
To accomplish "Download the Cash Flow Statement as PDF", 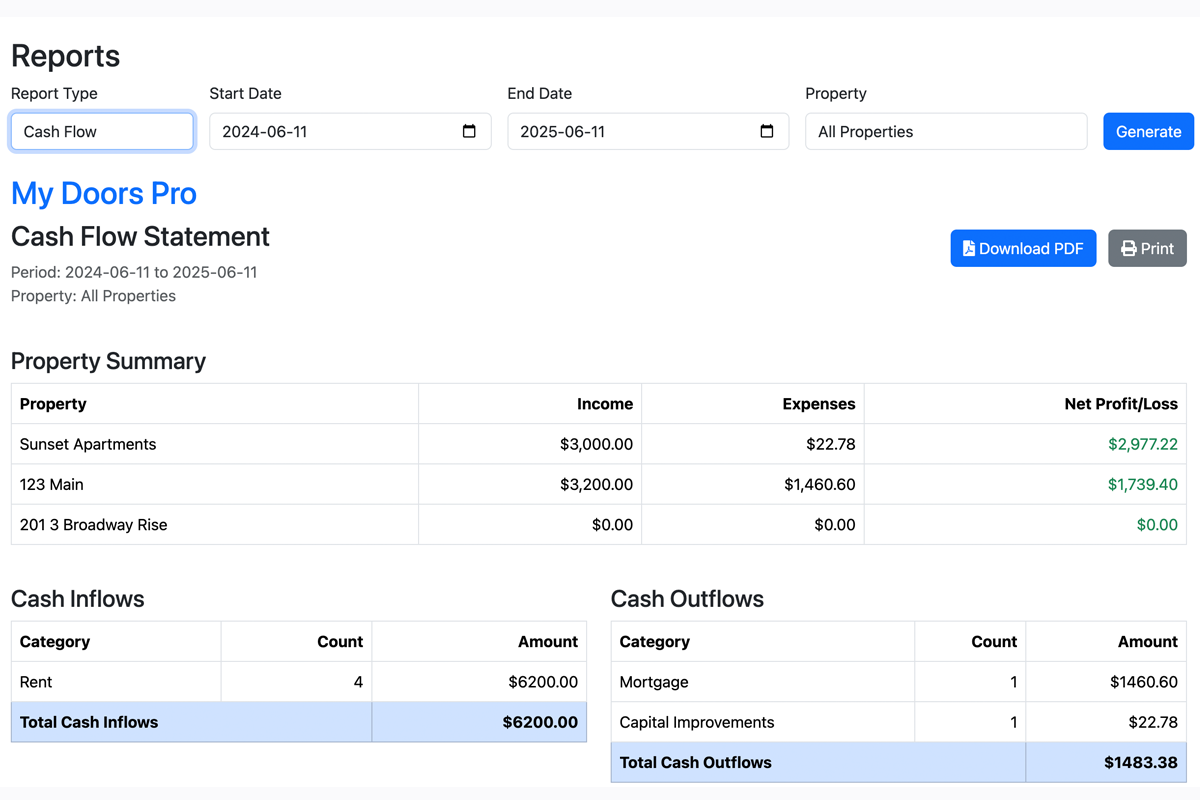I will click(1023, 248).
